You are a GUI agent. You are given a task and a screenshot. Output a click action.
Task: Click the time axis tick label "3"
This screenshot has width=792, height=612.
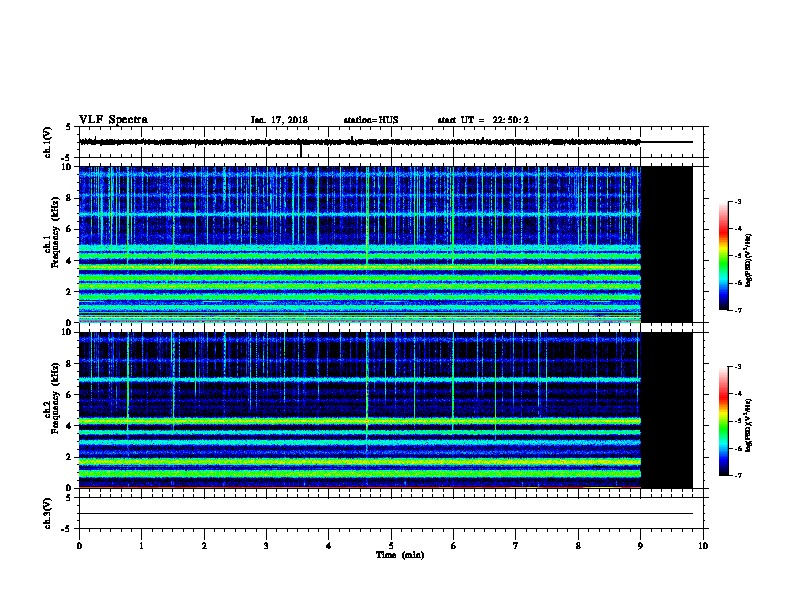click(x=266, y=546)
